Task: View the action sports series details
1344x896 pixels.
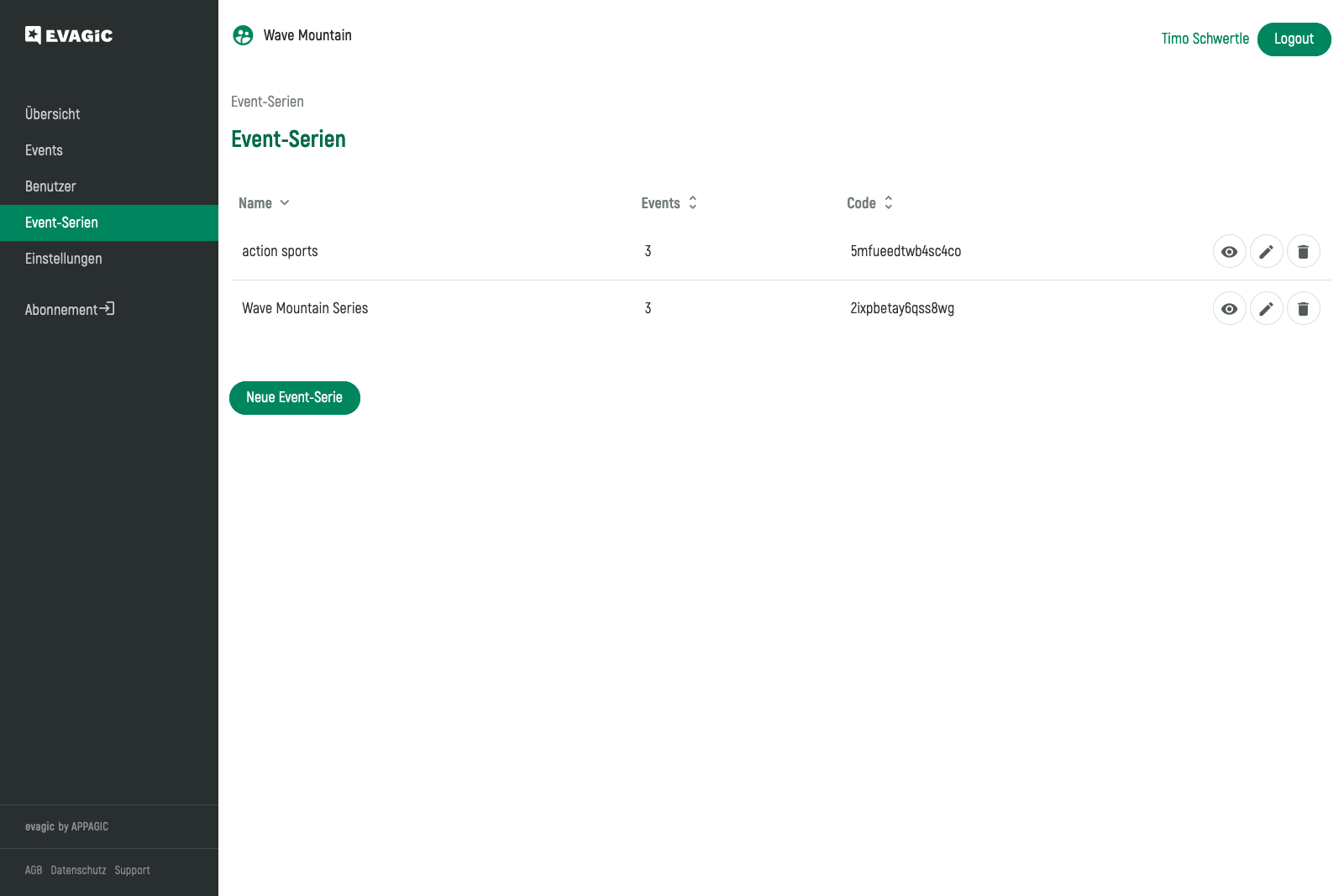Action: [x=1229, y=252]
